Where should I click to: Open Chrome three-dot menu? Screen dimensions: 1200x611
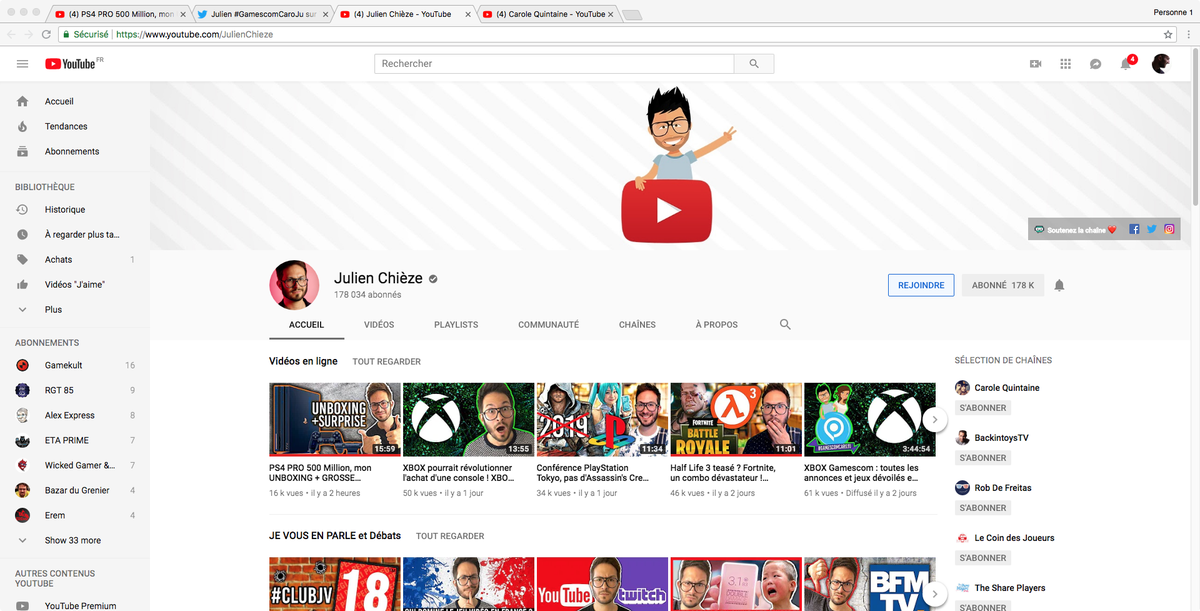tap(1187, 34)
